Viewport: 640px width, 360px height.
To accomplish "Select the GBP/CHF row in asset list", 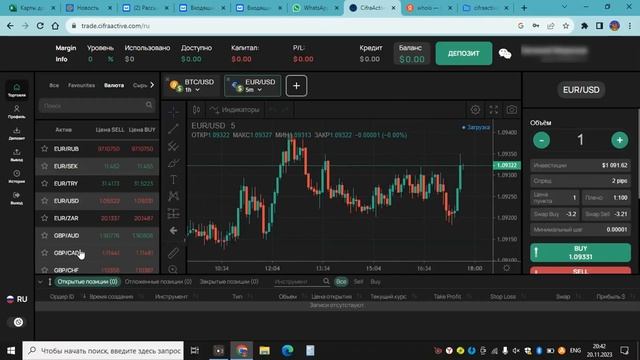I will point(97,269).
